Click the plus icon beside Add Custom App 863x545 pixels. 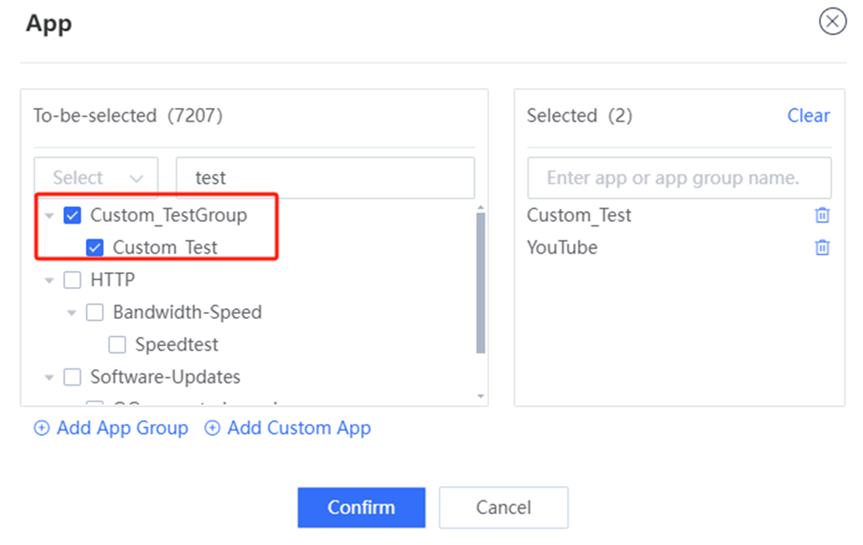(212, 428)
